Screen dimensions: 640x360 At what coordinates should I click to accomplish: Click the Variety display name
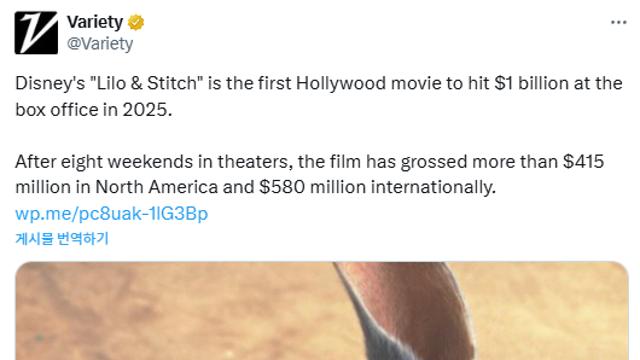[x=95, y=22]
